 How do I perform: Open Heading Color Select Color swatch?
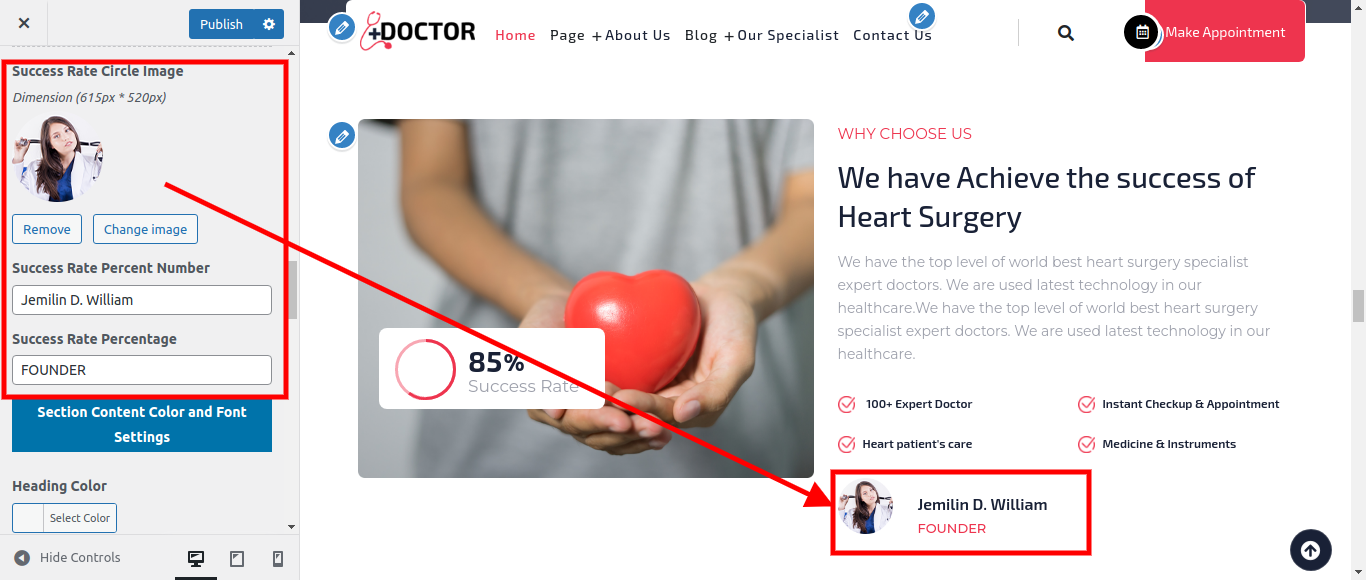coord(64,518)
